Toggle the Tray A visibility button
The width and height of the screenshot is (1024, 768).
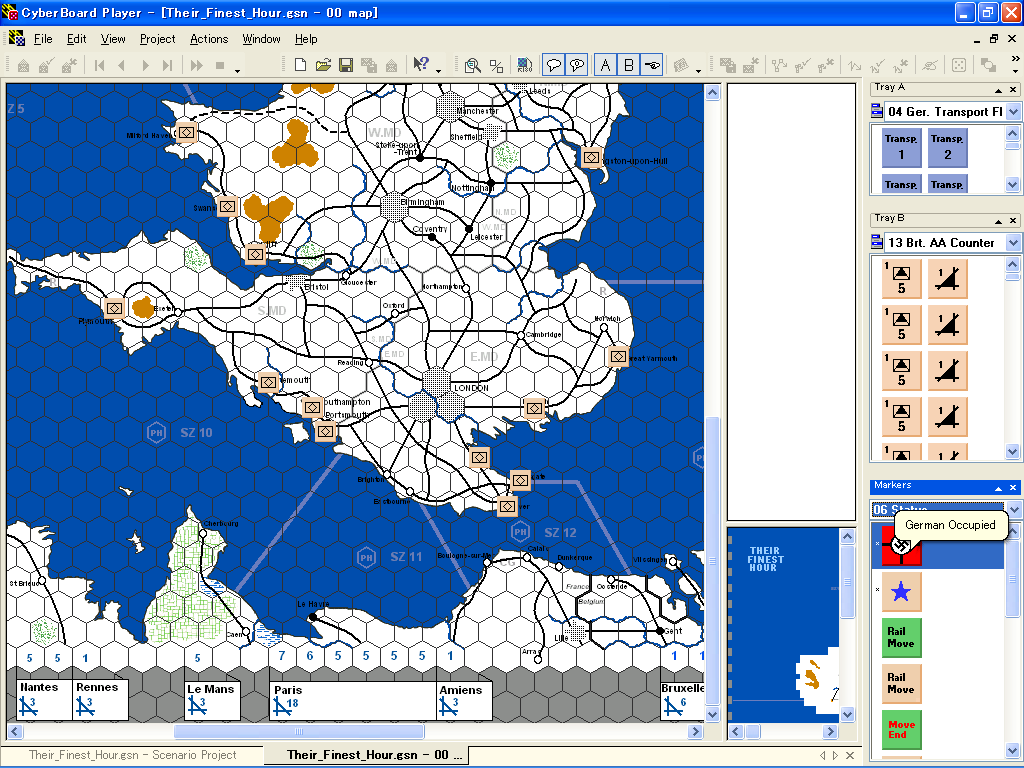click(x=605, y=65)
